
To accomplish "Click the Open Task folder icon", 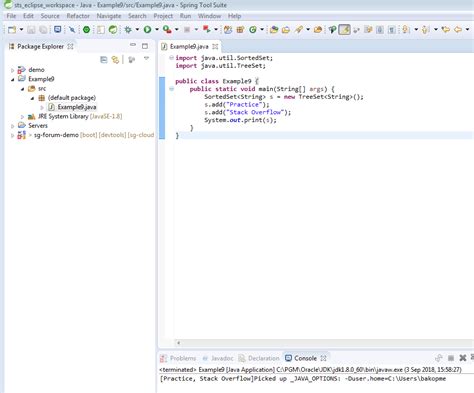I will point(286,30).
